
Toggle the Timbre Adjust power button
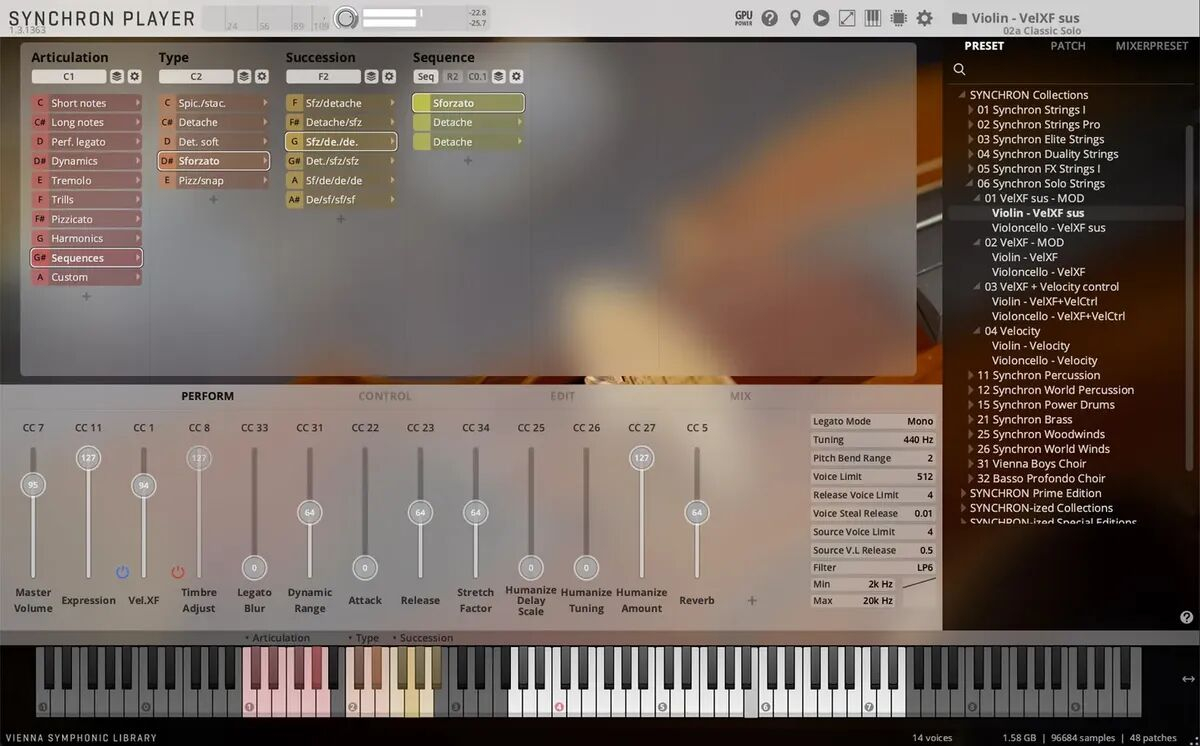pos(178,572)
